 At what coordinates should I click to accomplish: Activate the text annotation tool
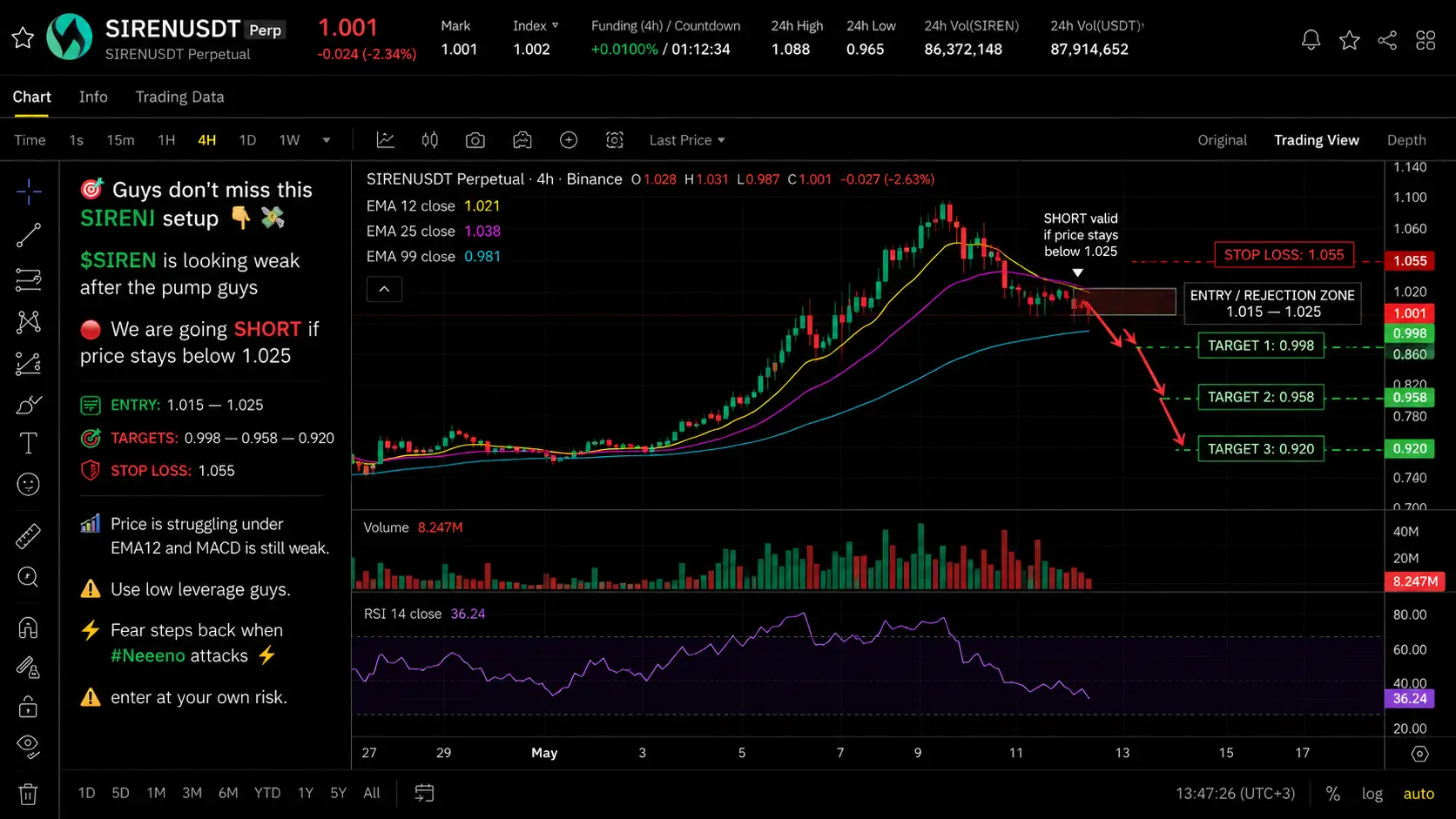pyautogui.click(x=28, y=444)
